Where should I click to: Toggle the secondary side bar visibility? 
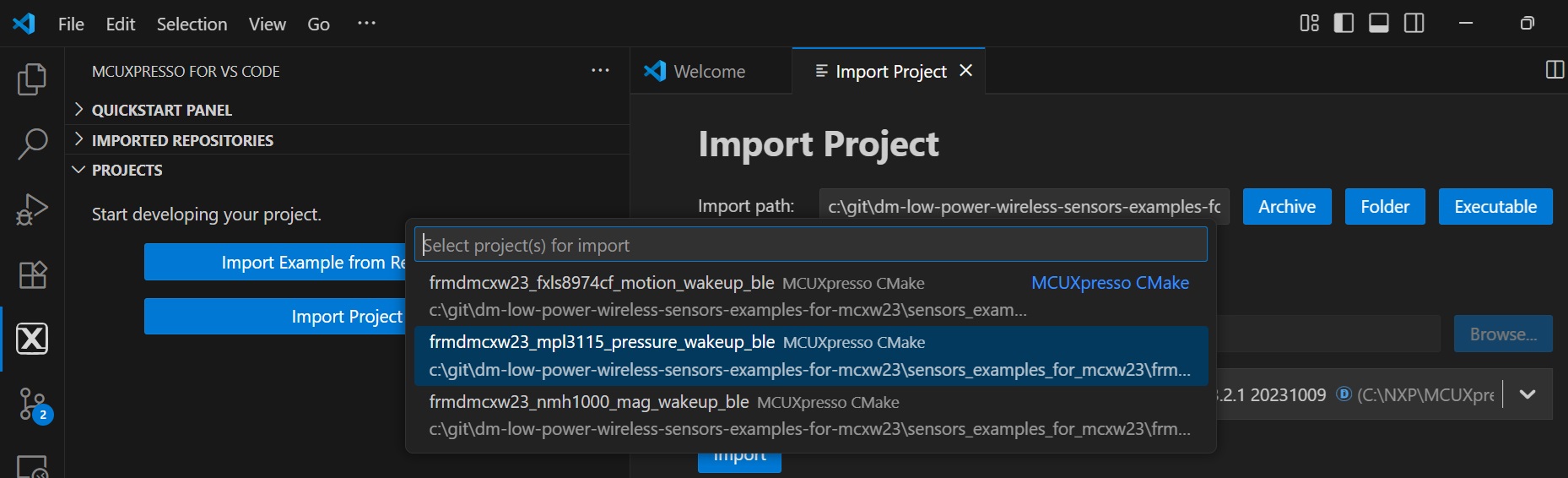click(1414, 24)
